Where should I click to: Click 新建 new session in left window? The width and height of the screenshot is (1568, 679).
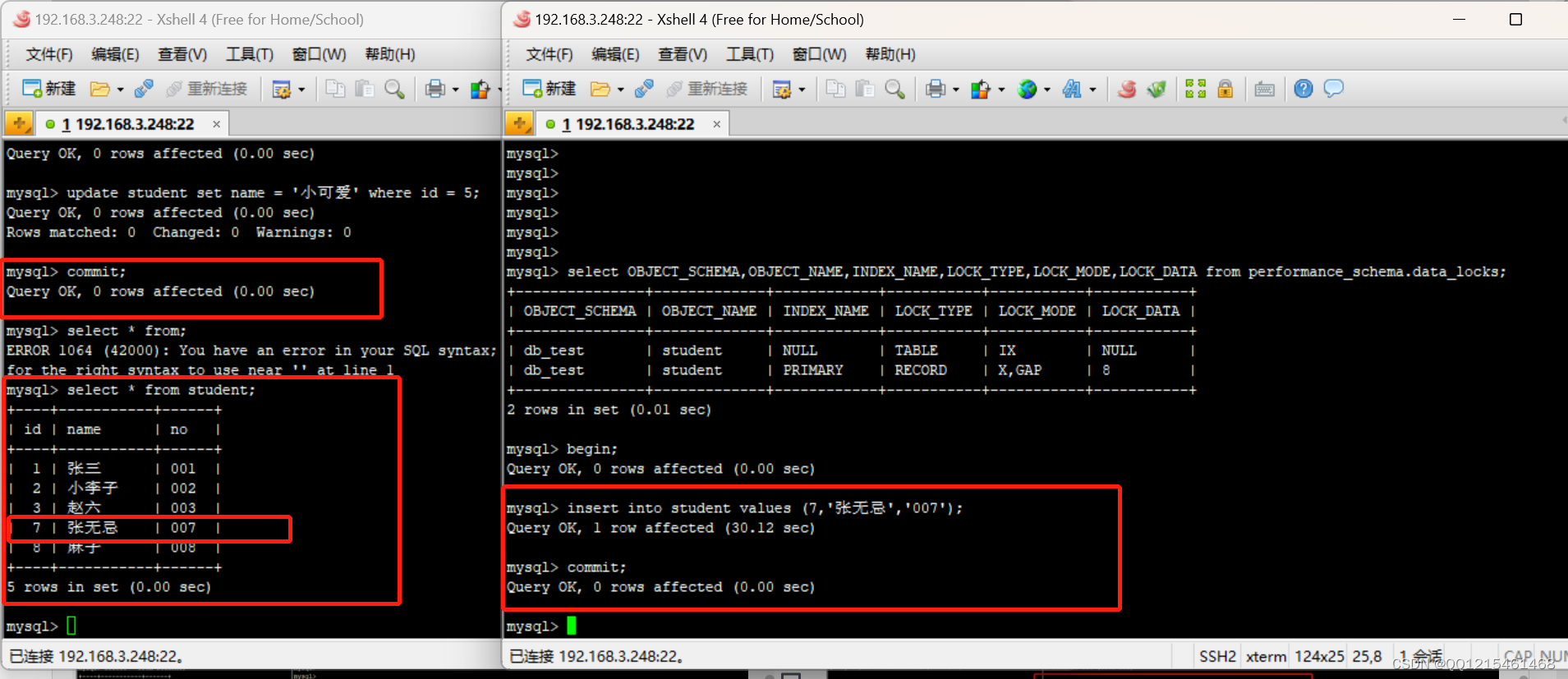(49, 89)
